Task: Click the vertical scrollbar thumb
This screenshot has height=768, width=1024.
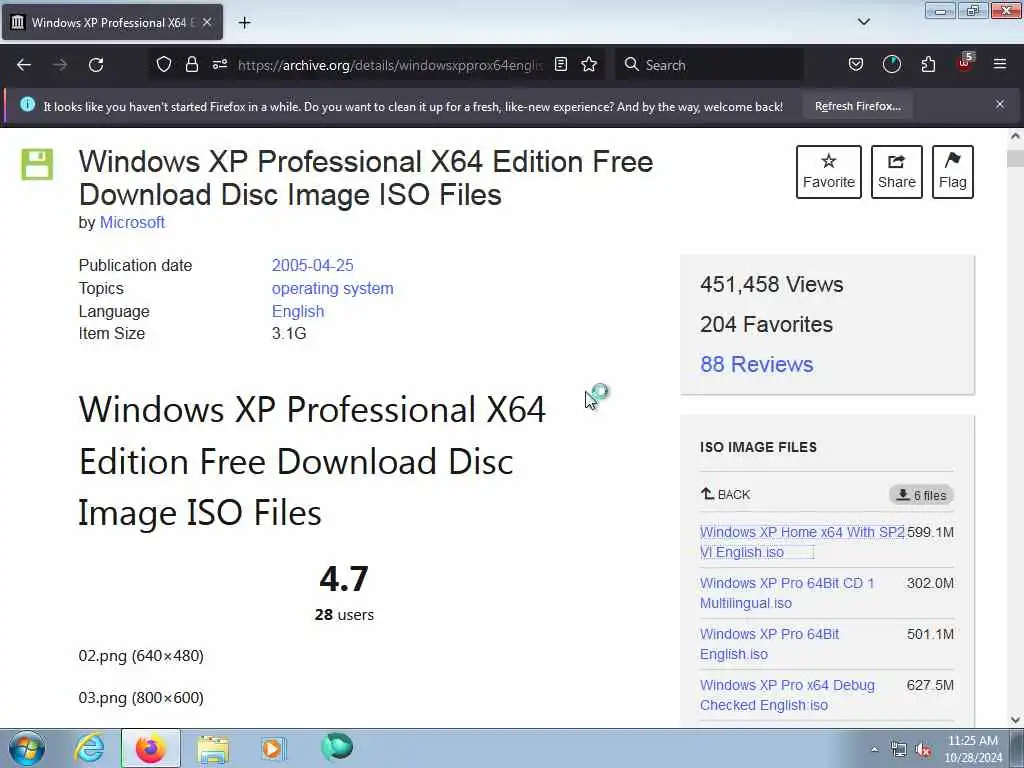Action: tap(1015, 159)
